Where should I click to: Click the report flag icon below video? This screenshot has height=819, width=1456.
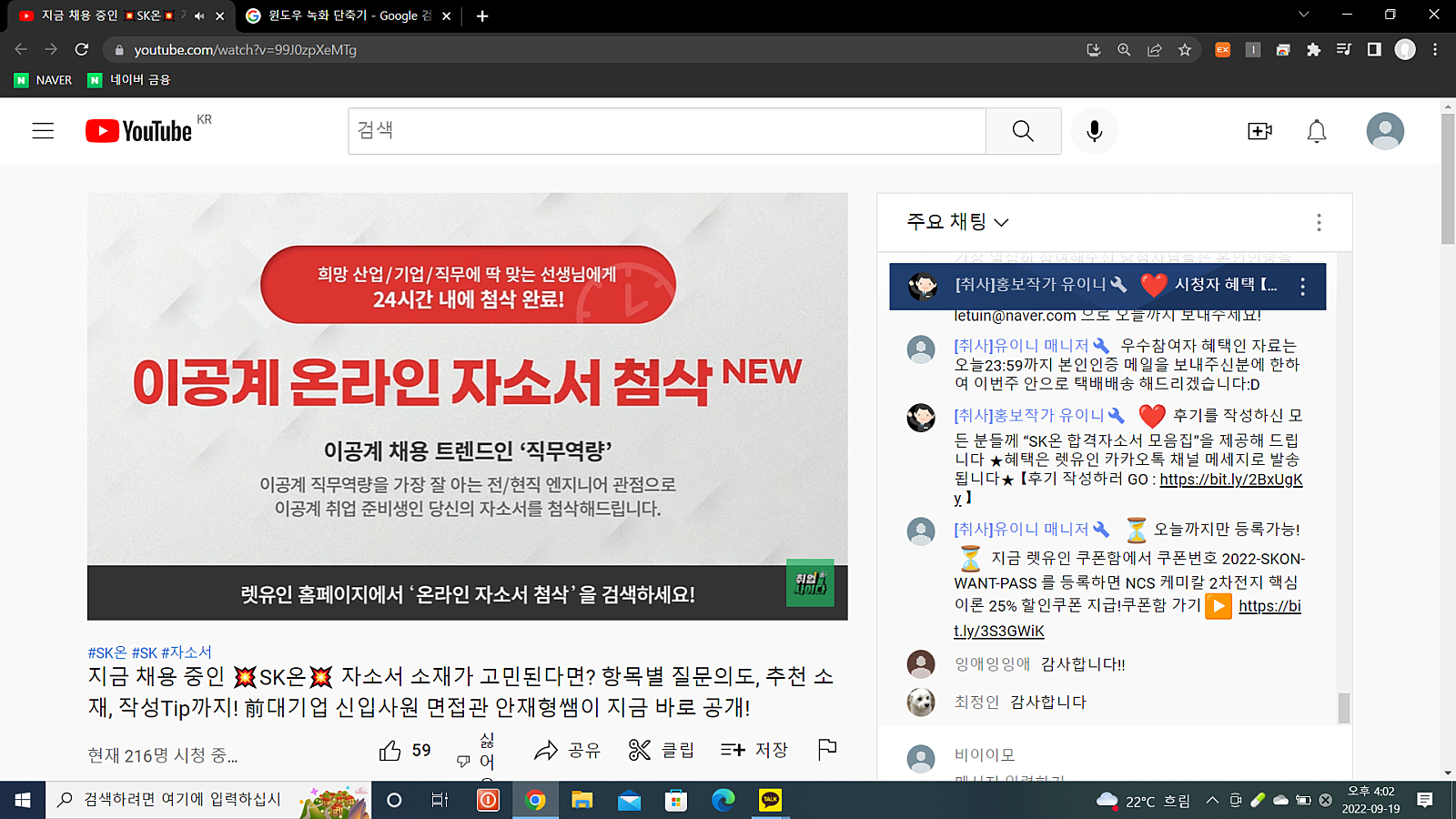[x=826, y=749]
